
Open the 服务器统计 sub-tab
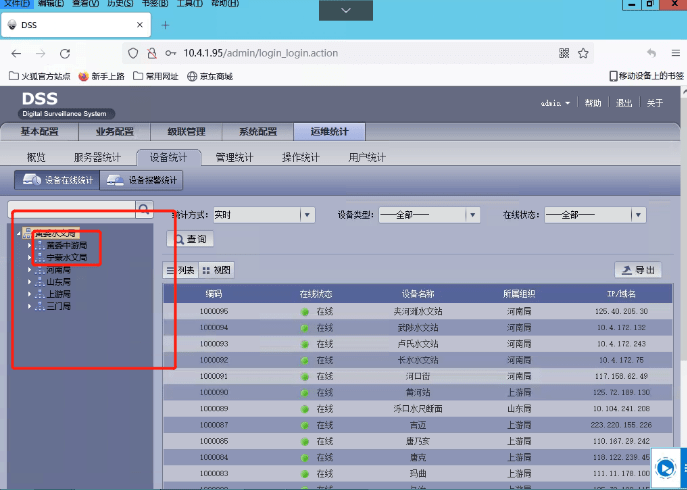coord(97,157)
